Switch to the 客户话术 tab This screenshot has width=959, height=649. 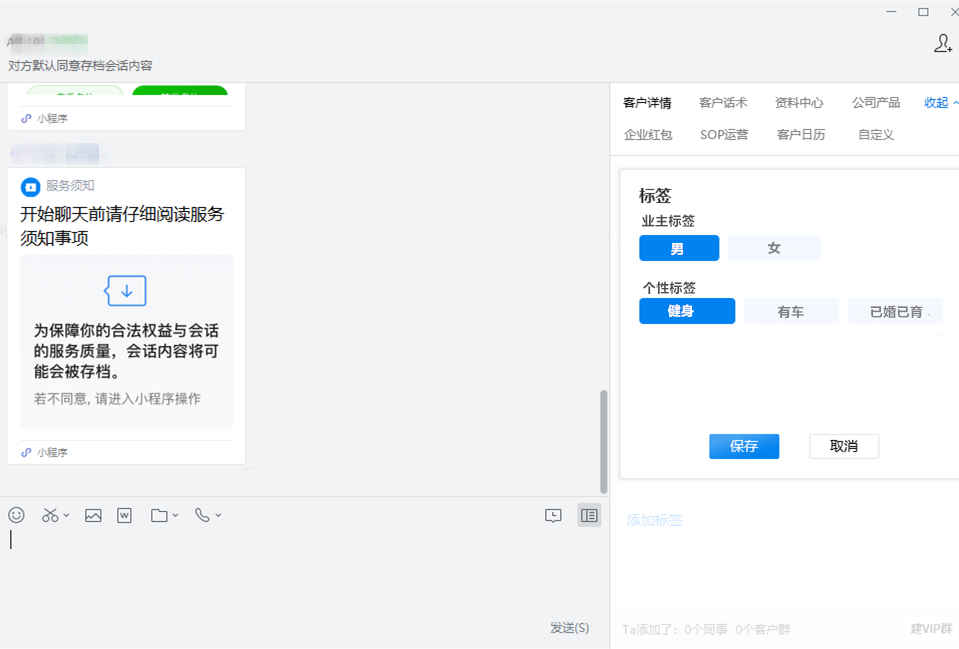coord(722,102)
